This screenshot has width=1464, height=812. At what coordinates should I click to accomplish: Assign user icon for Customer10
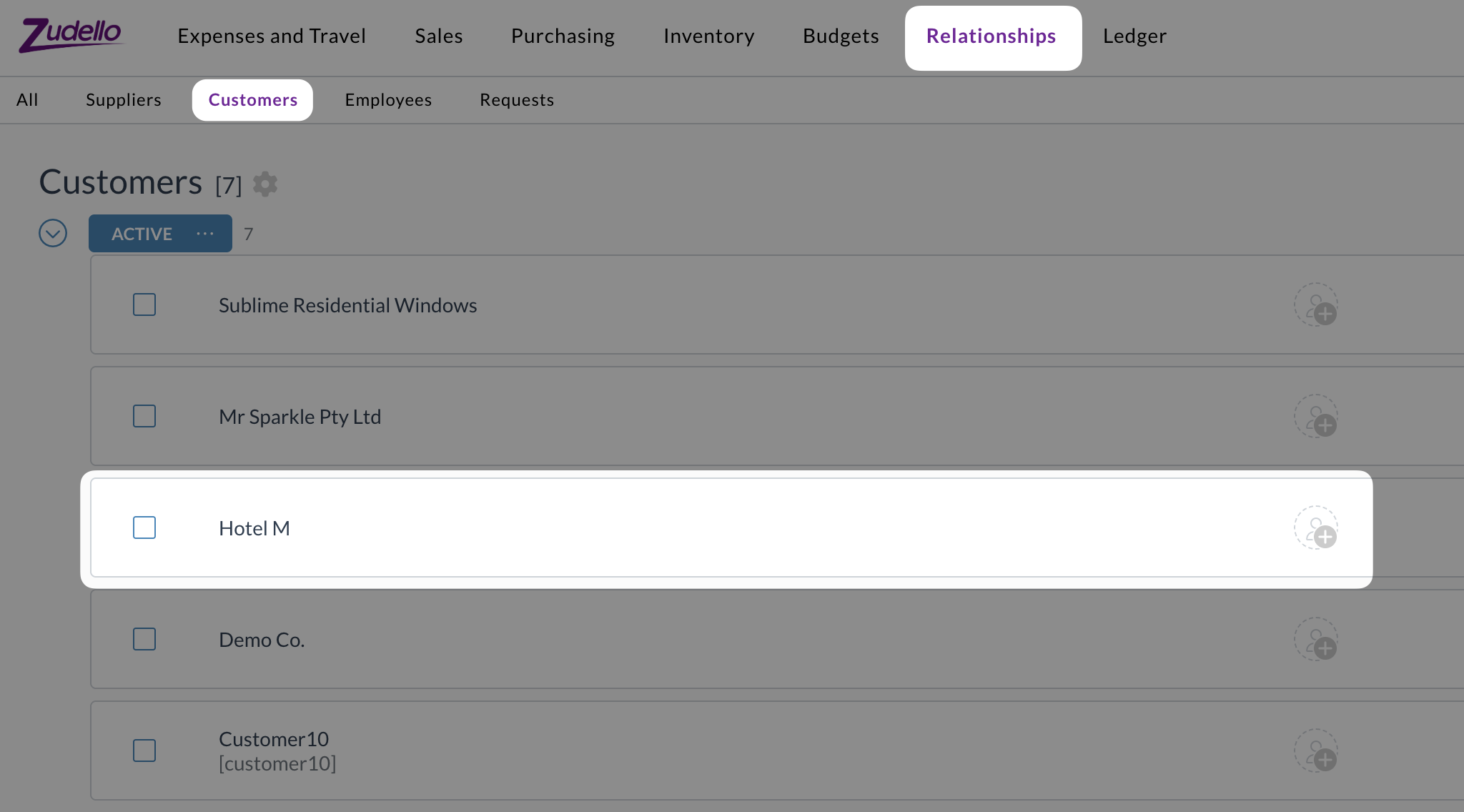click(x=1316, y=751)
